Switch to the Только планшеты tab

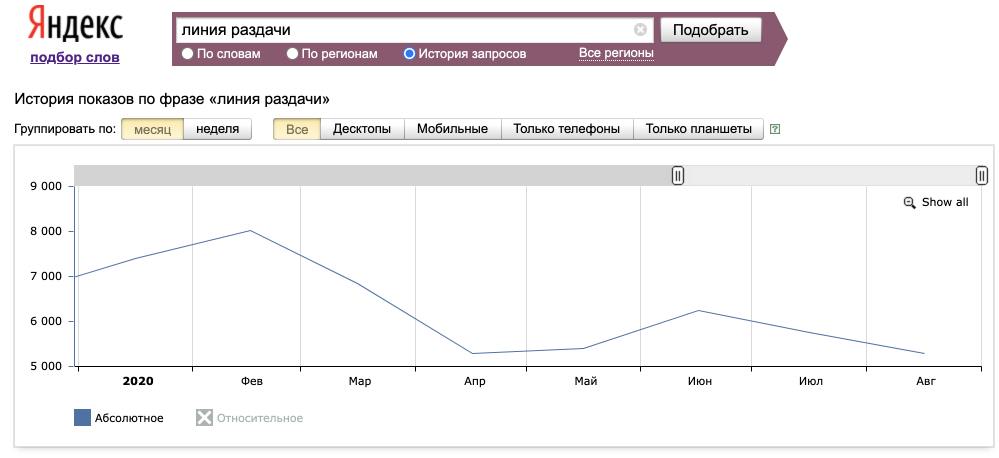click(x=699, y=129)
